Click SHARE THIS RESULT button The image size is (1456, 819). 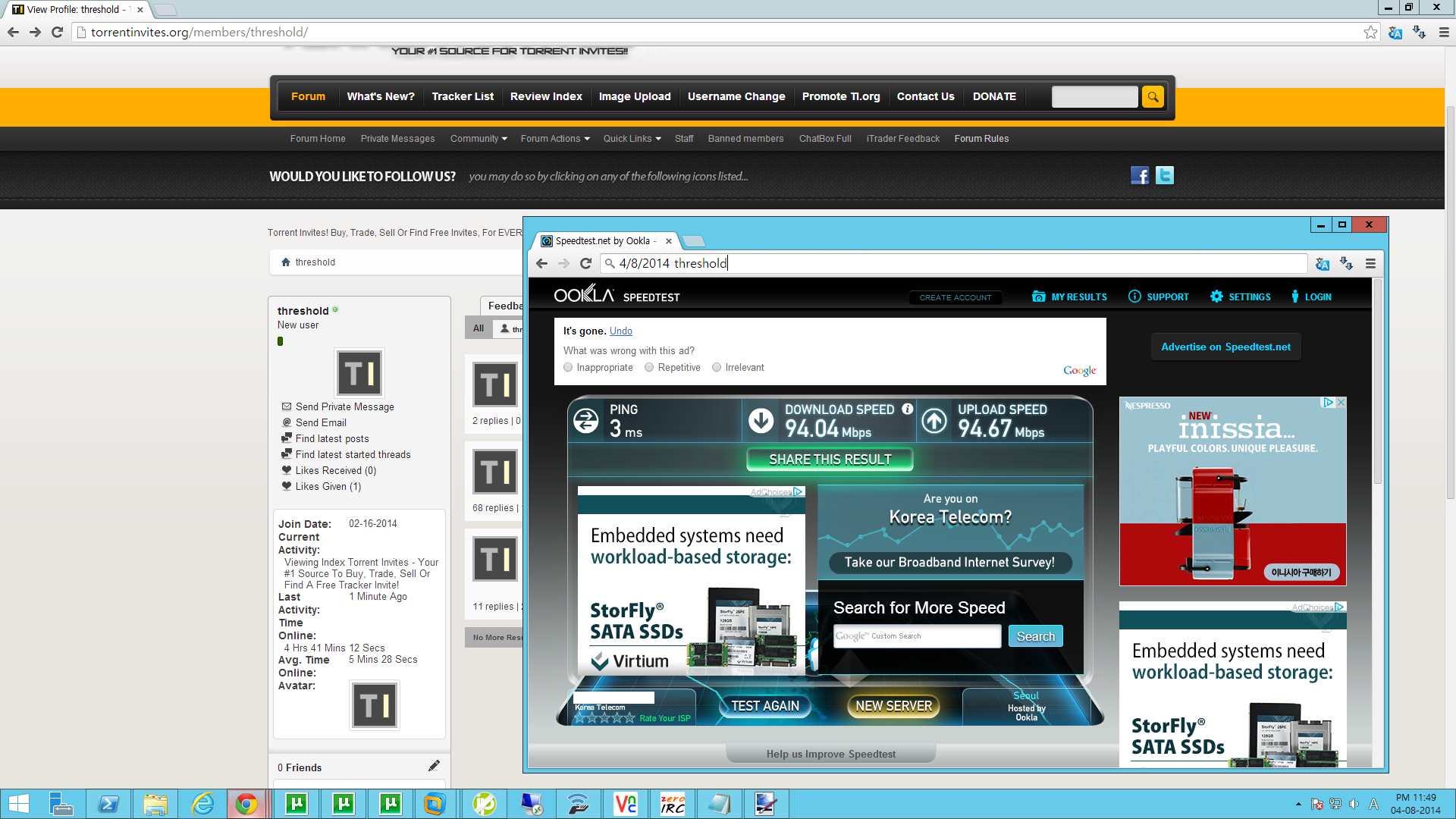(x=830, y=460)
